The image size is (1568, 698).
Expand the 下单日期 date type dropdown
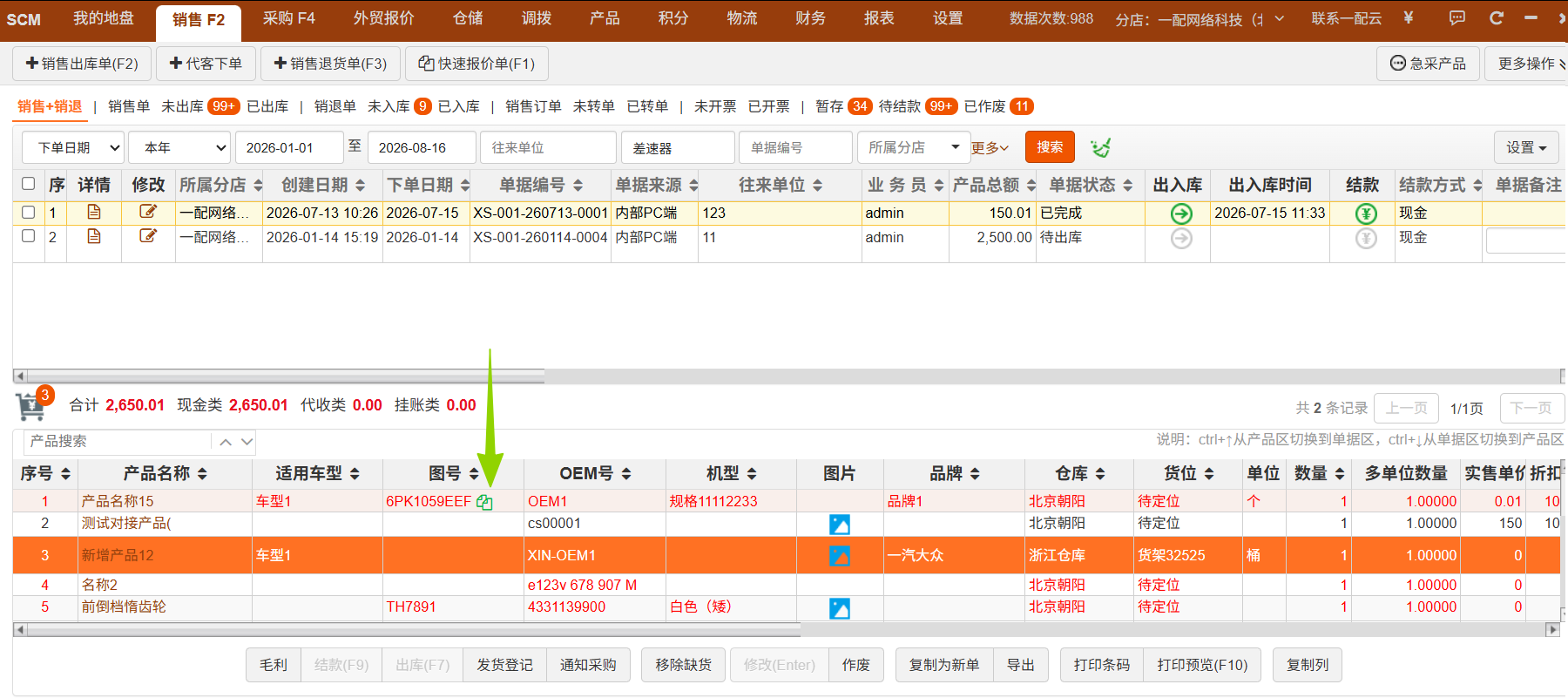pos(73,147)
